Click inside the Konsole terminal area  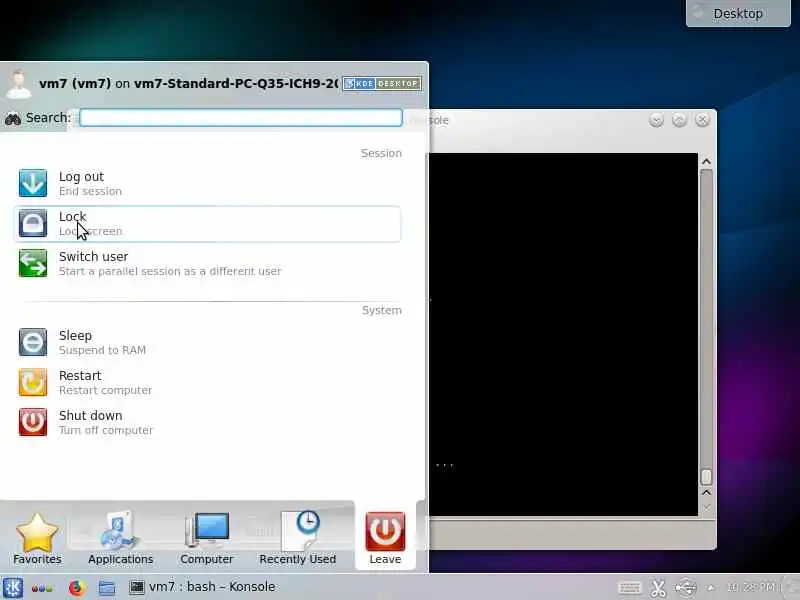tap(563, 334)
